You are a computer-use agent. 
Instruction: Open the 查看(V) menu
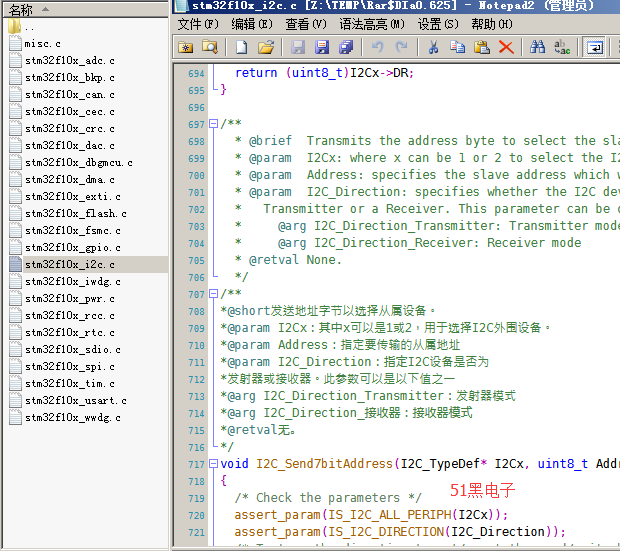pos(306,25)
